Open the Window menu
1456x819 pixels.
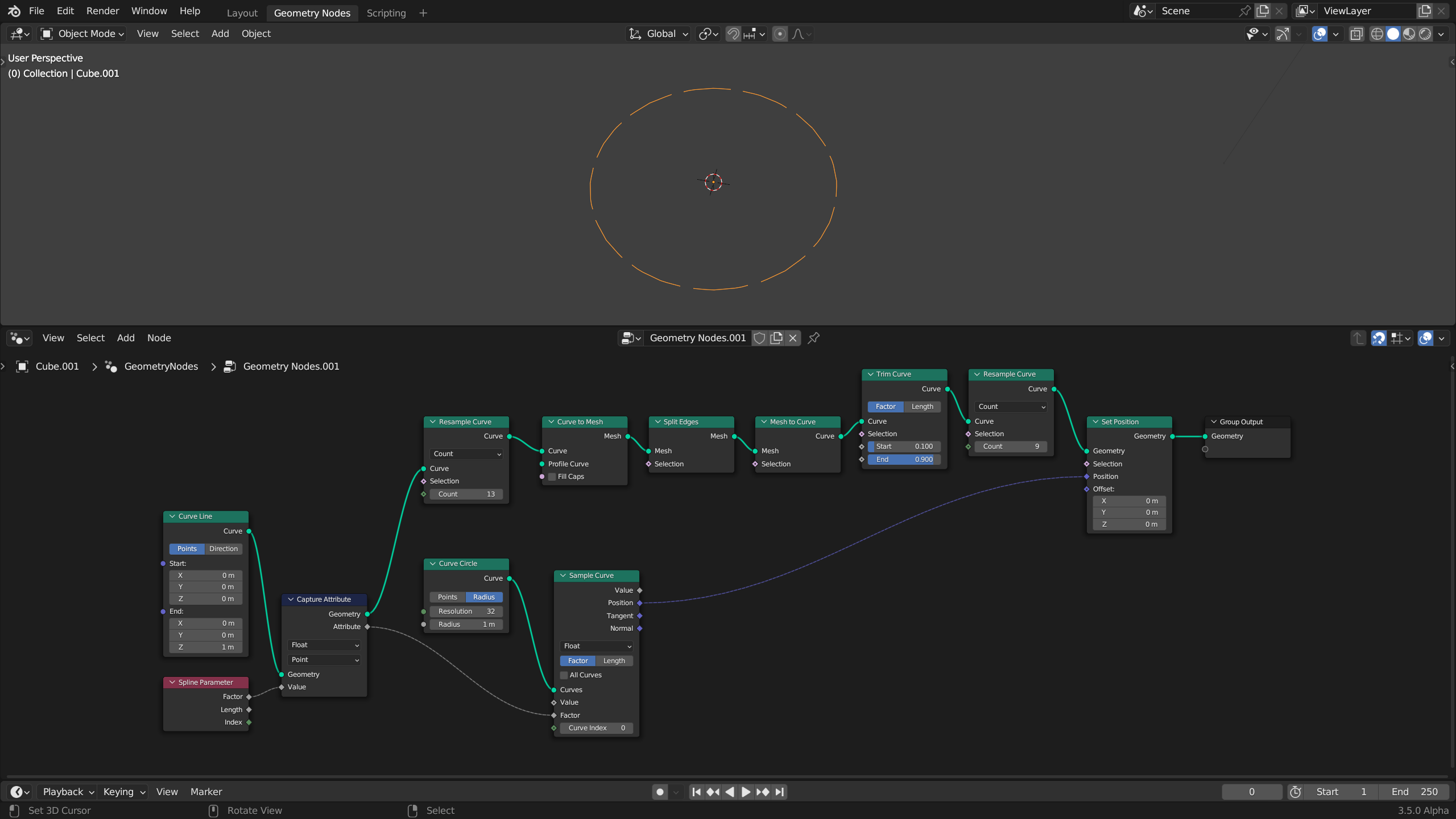(x=149, y=11)
